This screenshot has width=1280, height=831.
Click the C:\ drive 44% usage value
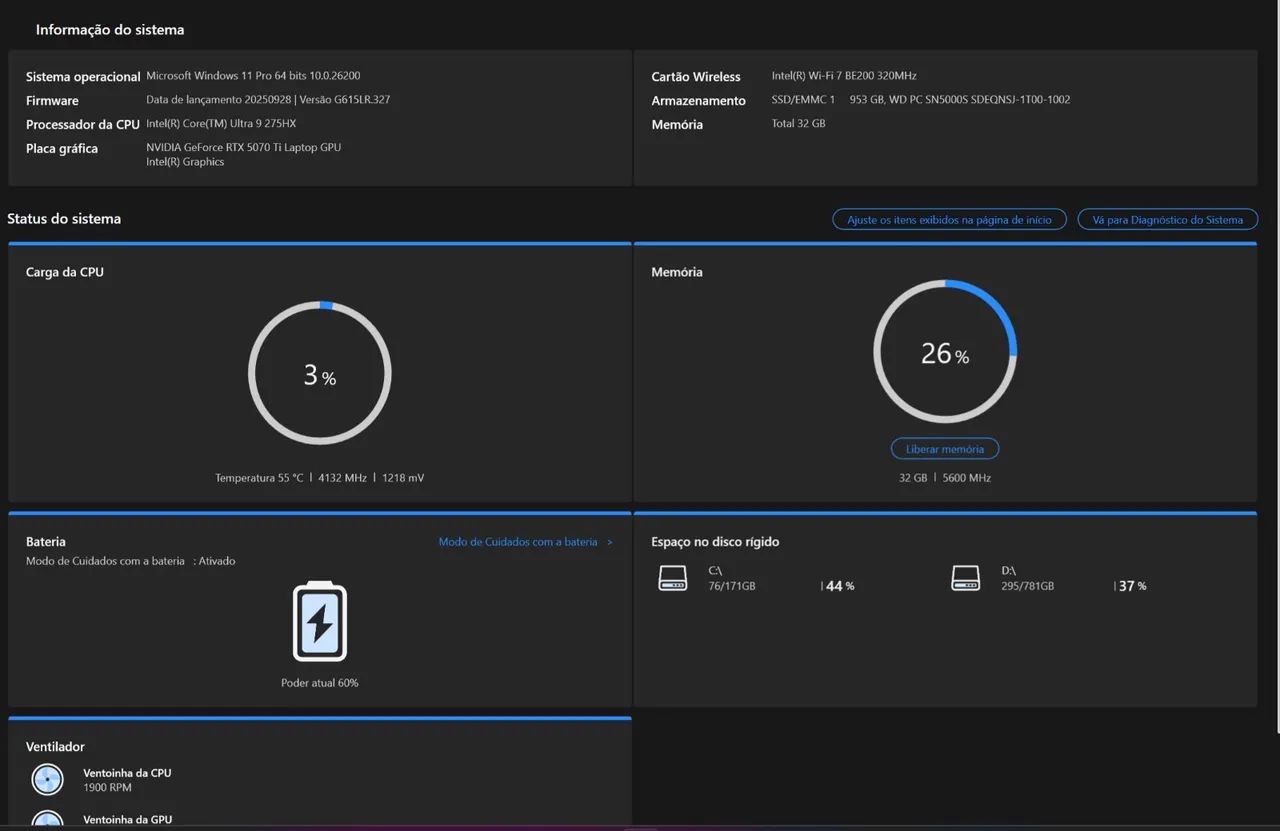(x=839, y=586)
